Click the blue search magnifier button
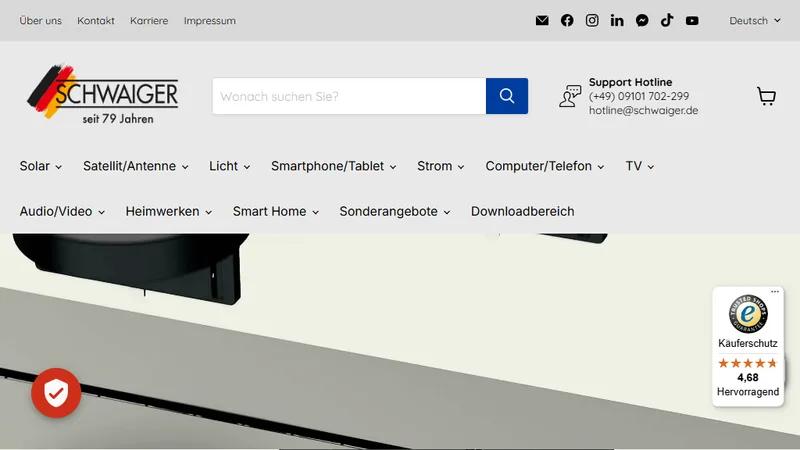Viewport: 800px width, 450px height. click(507, 96)
